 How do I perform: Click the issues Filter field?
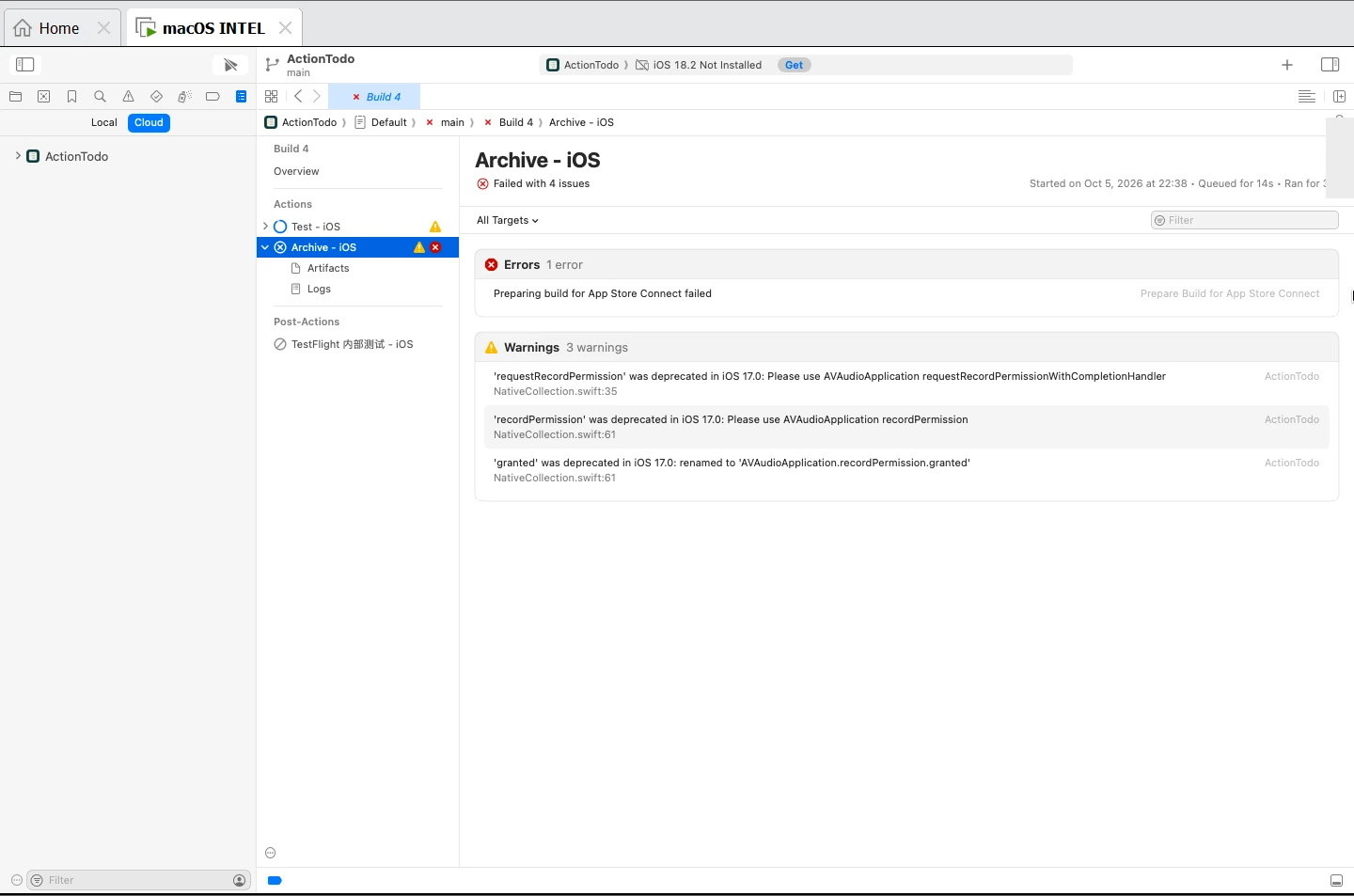click(x=1244, y=220)
